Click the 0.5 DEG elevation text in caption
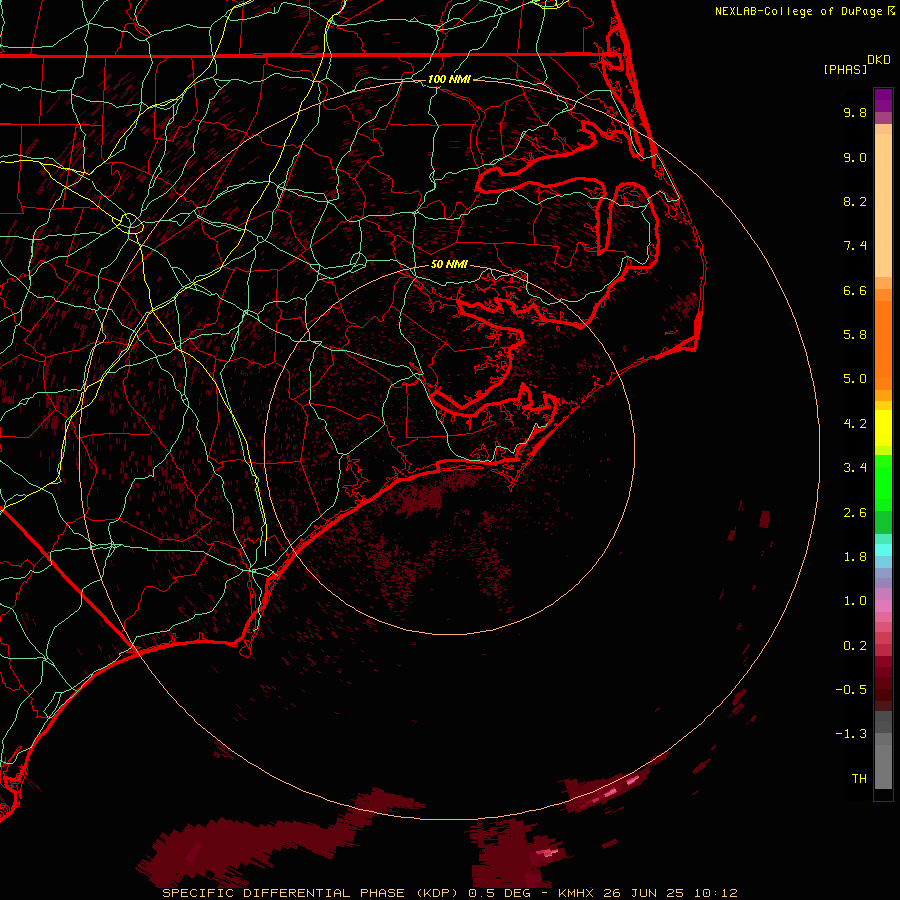 pos(501,893)
